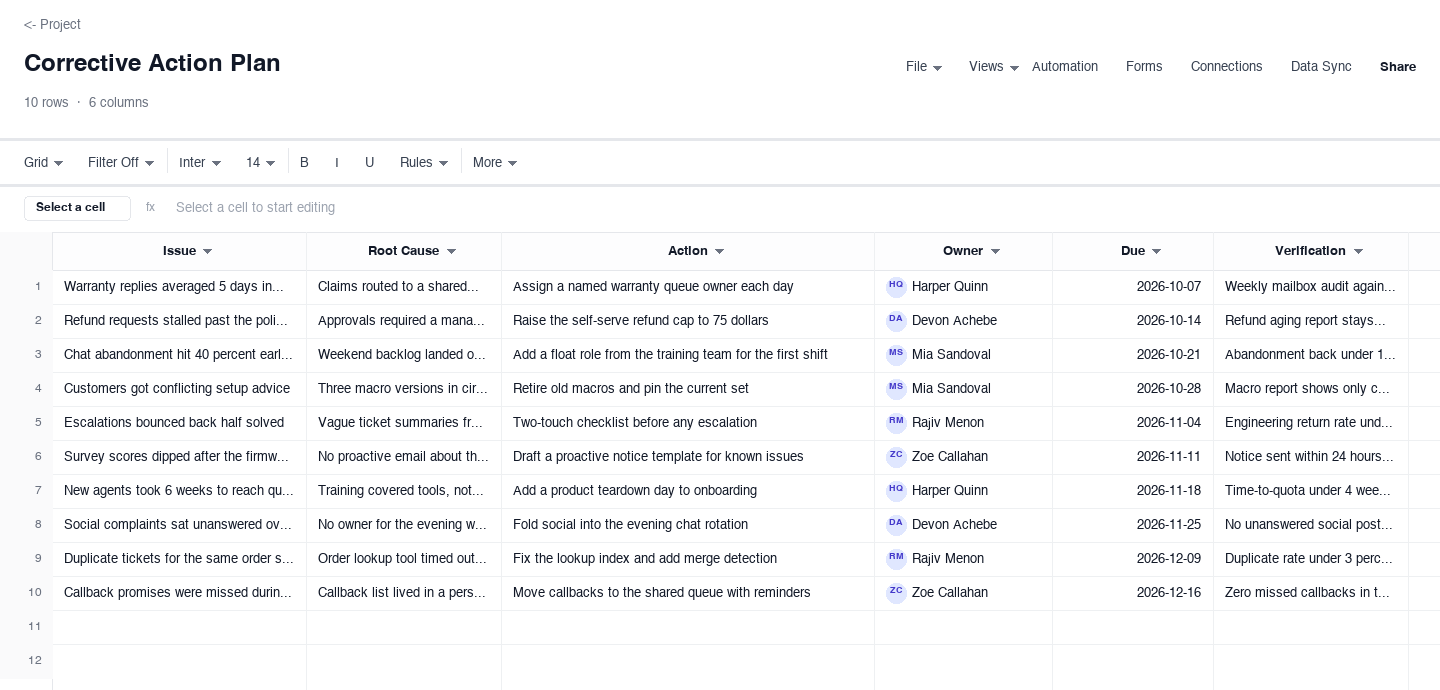
Task: Click Rajiv Menon's RM avatar in row 5
Action: coord(896,423)
